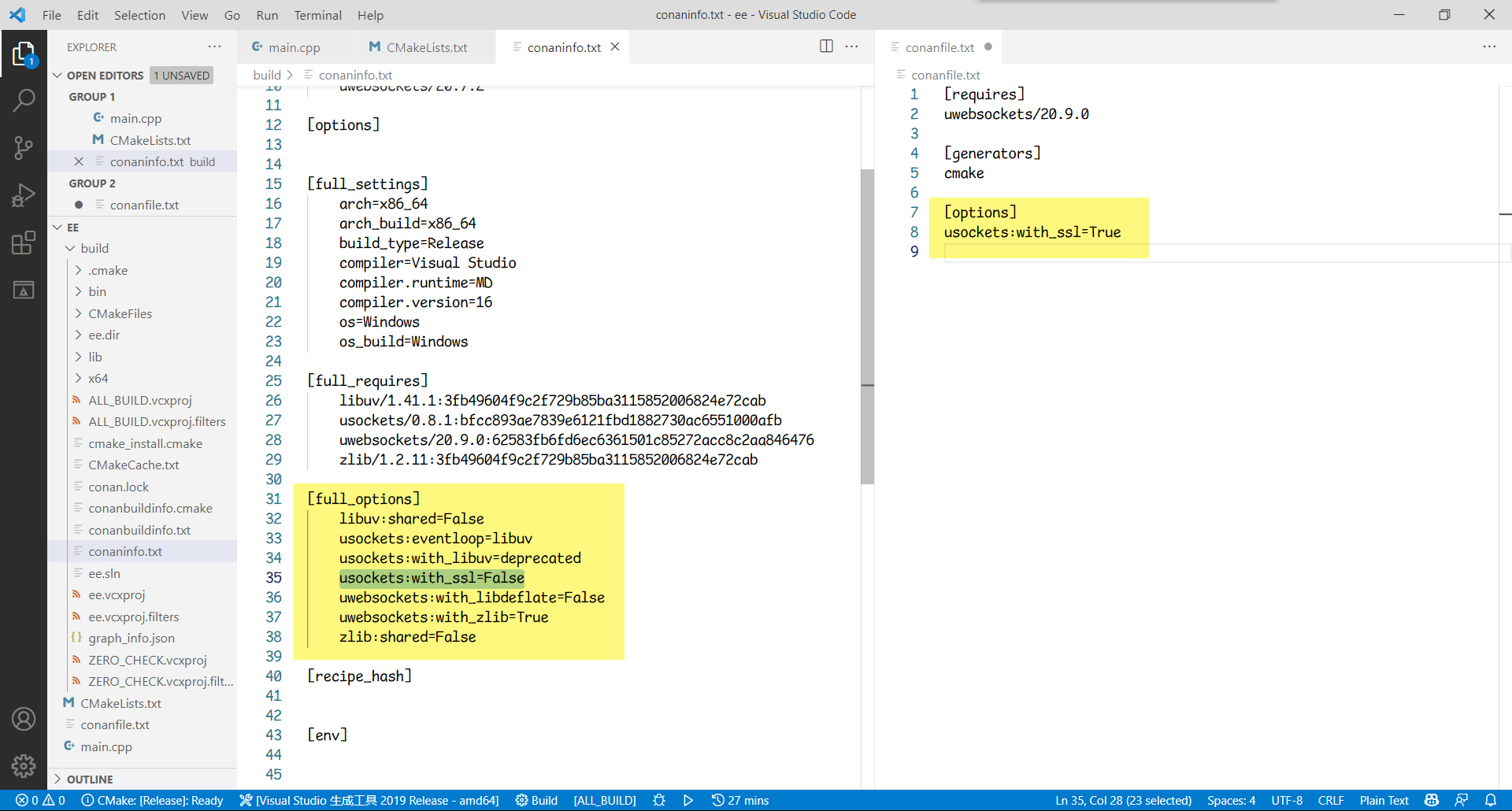Click the ALL_BUILD target selector
1512x811 pixels.
tap(605, 800)
